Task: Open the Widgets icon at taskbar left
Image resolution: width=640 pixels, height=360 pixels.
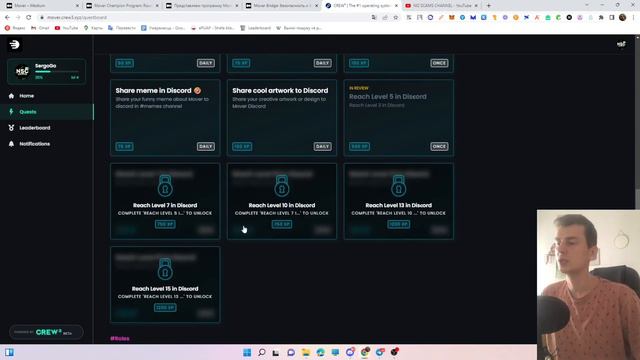Action: (9, 352)
